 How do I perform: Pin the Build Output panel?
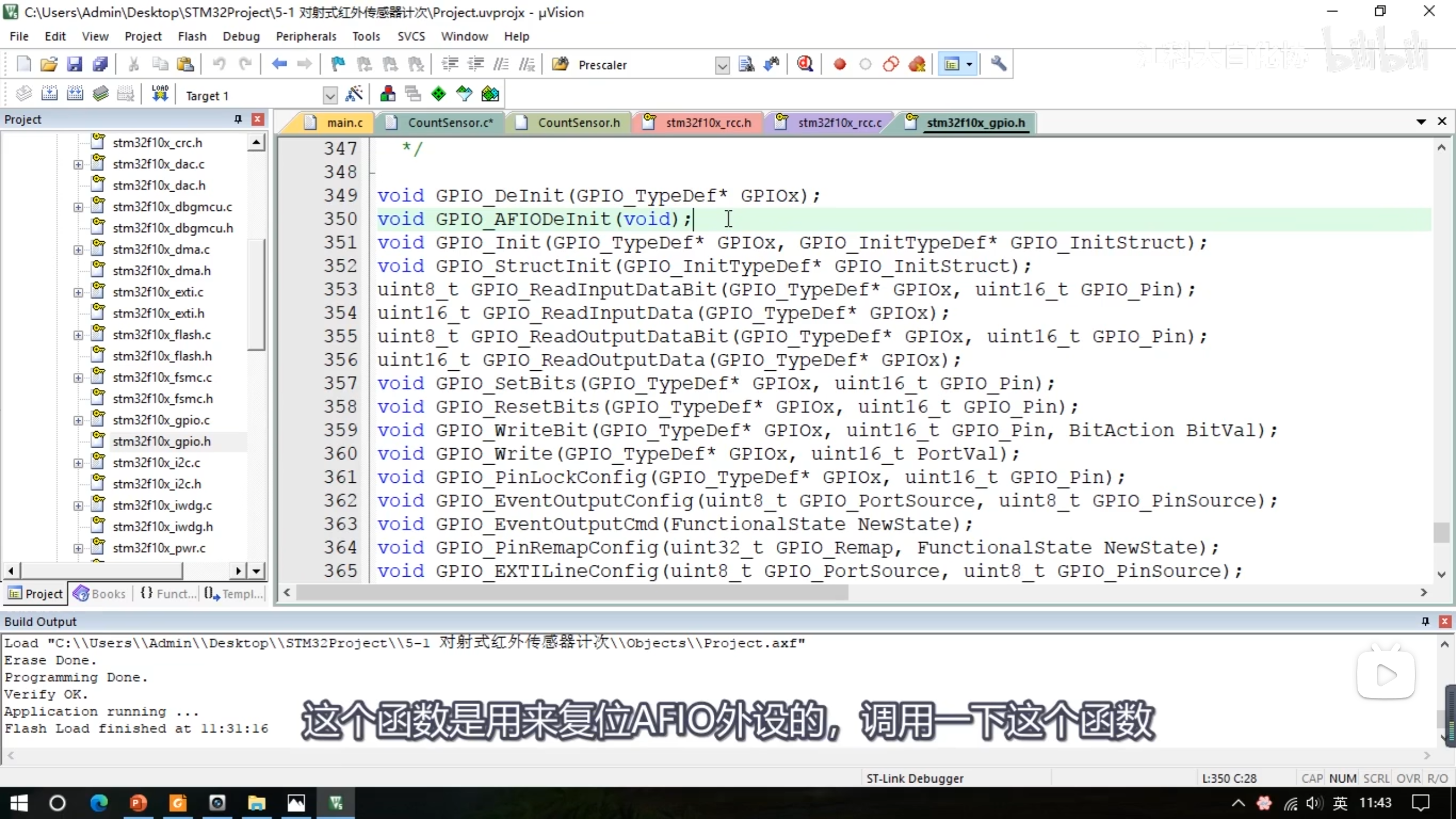(x=1425, y=621)
